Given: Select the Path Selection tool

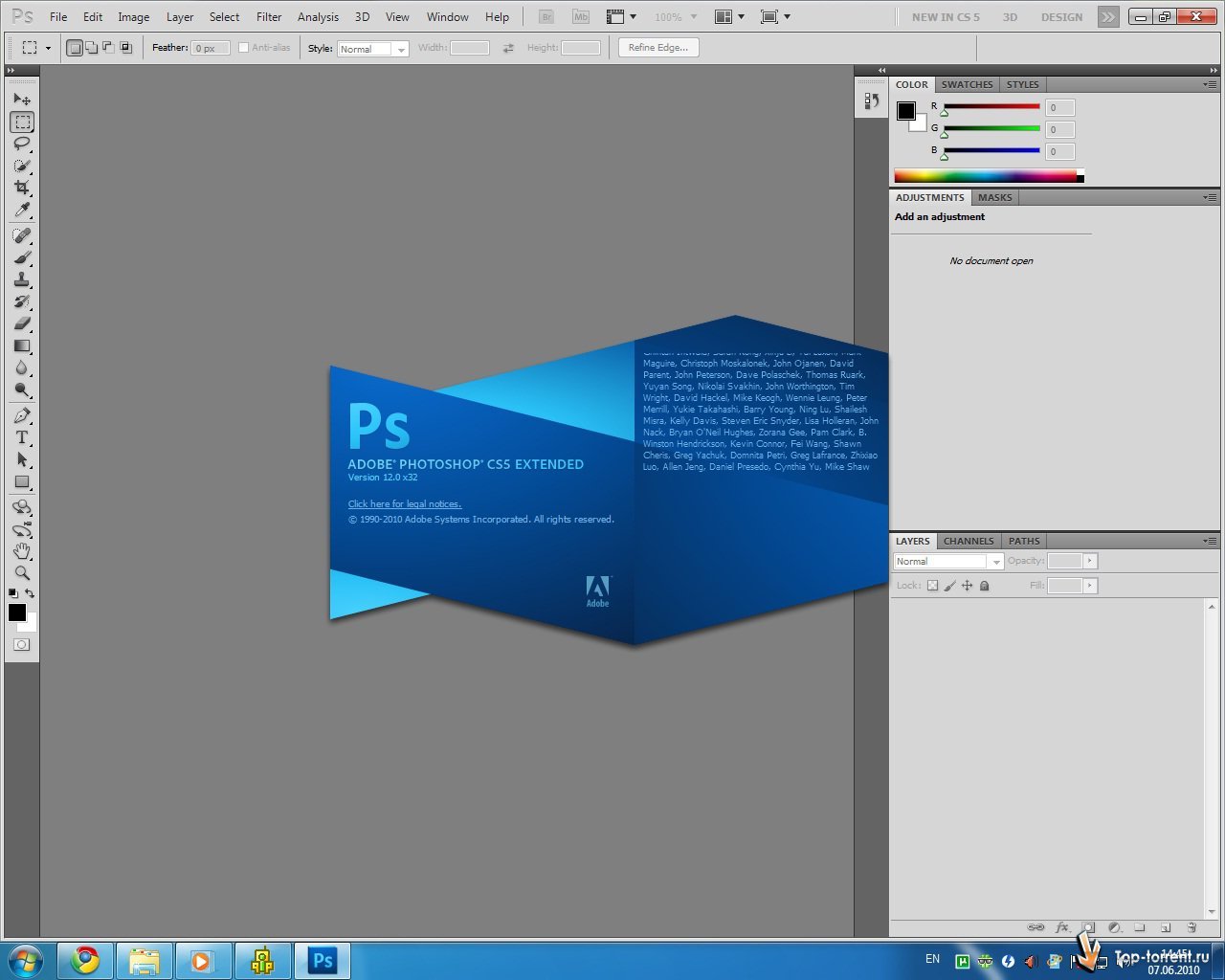Looking at the screenshot, I should tap(22, 459).
